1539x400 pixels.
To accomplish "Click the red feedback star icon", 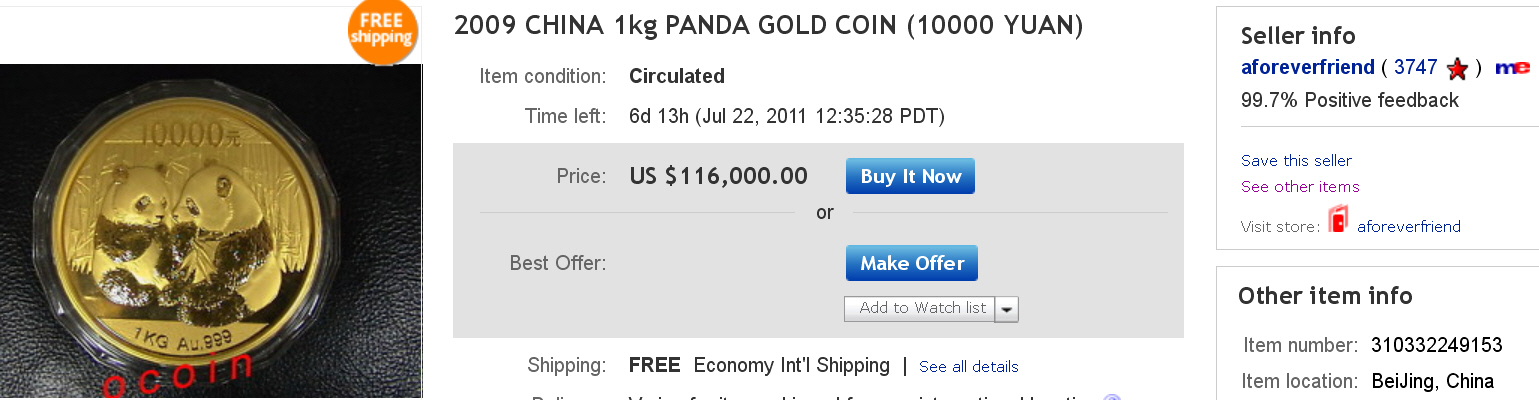I will (1457, 69).
